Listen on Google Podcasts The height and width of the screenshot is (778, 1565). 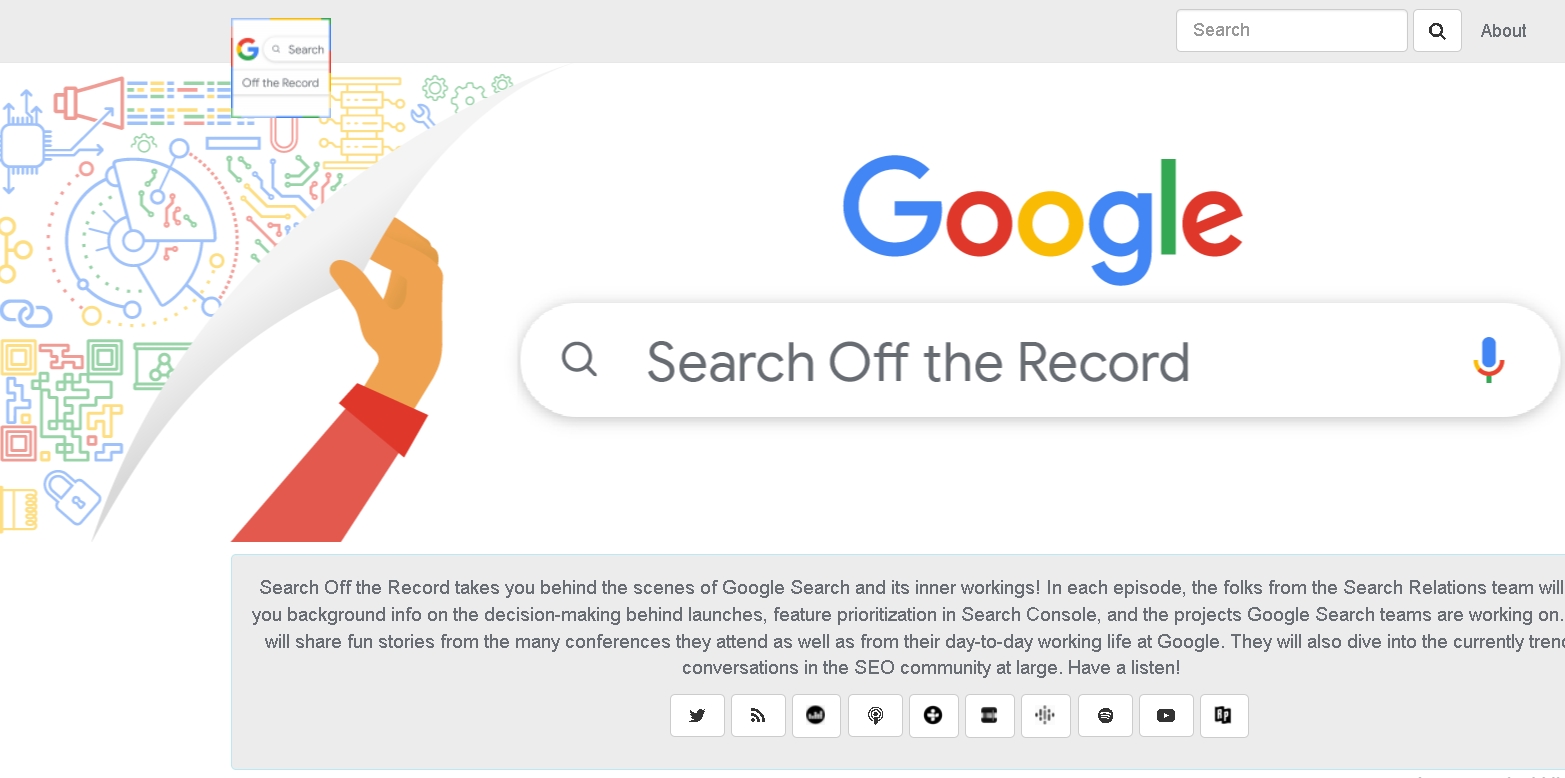click(x=1045, y=715)
